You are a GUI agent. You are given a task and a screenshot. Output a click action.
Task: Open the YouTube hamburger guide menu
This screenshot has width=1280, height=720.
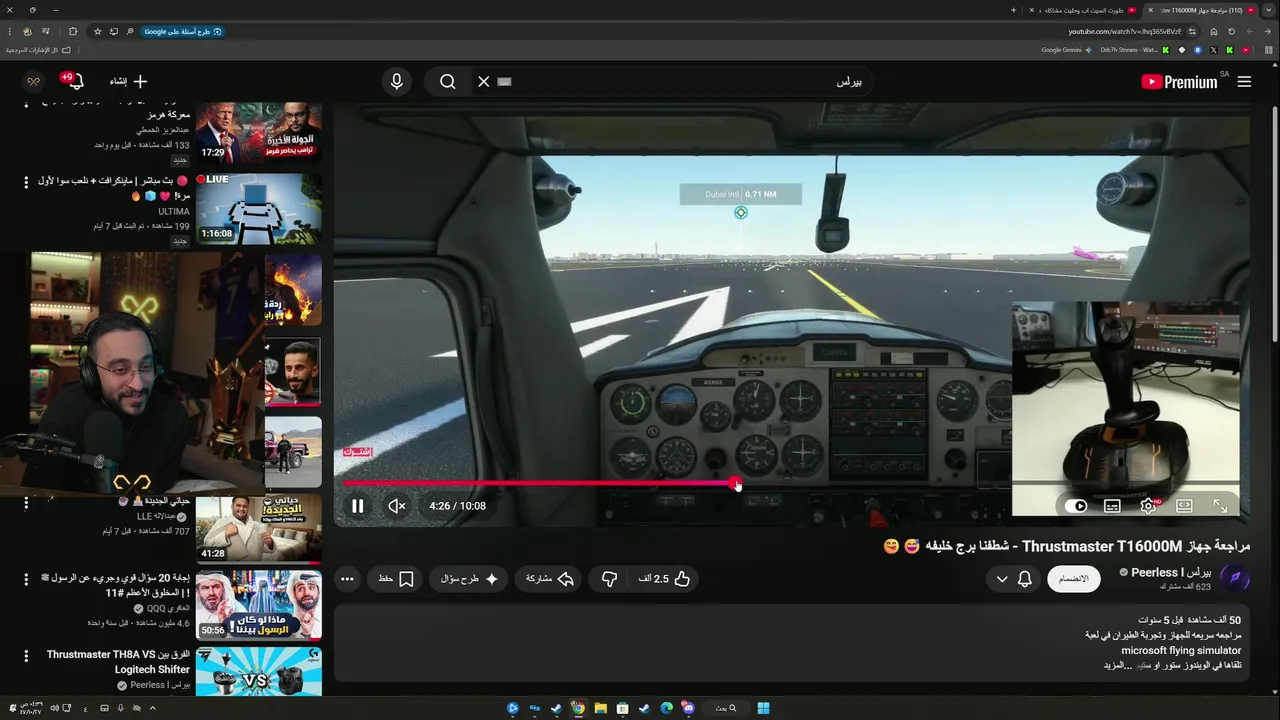pyautogui.click(x=1244, y=82)
